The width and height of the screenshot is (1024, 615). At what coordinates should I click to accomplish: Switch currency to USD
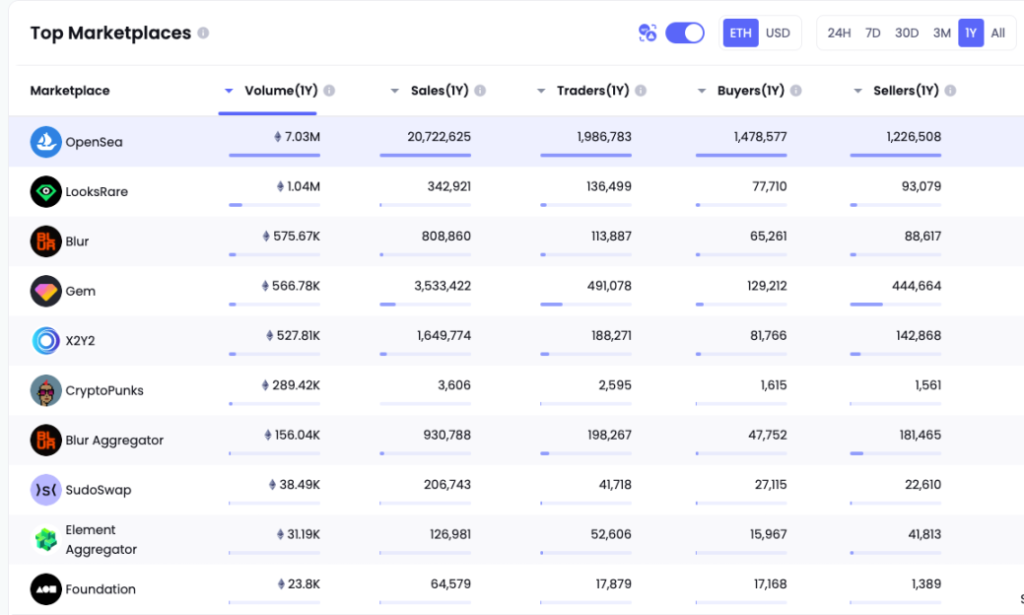coord(778,33)
